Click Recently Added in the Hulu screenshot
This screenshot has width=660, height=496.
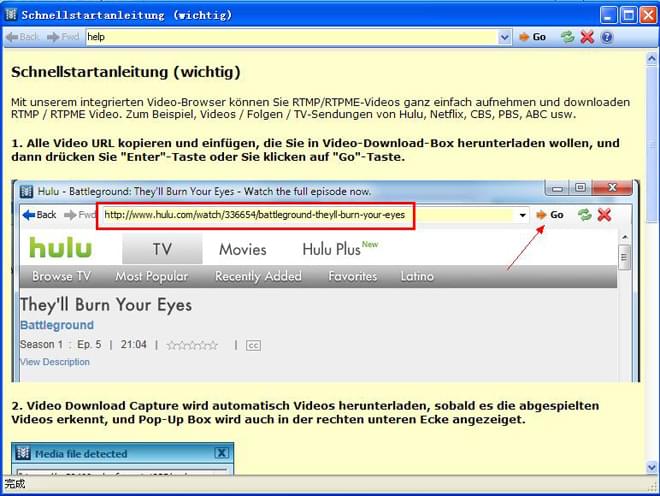[258, 276]
